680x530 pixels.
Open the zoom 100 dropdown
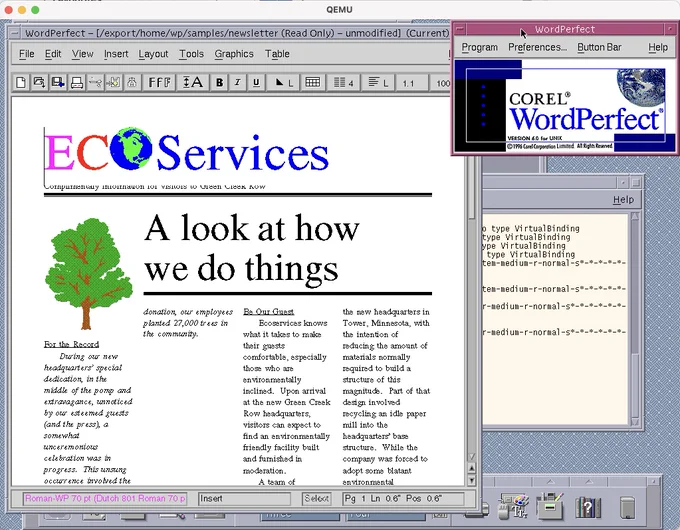click(x=441, y=82)
